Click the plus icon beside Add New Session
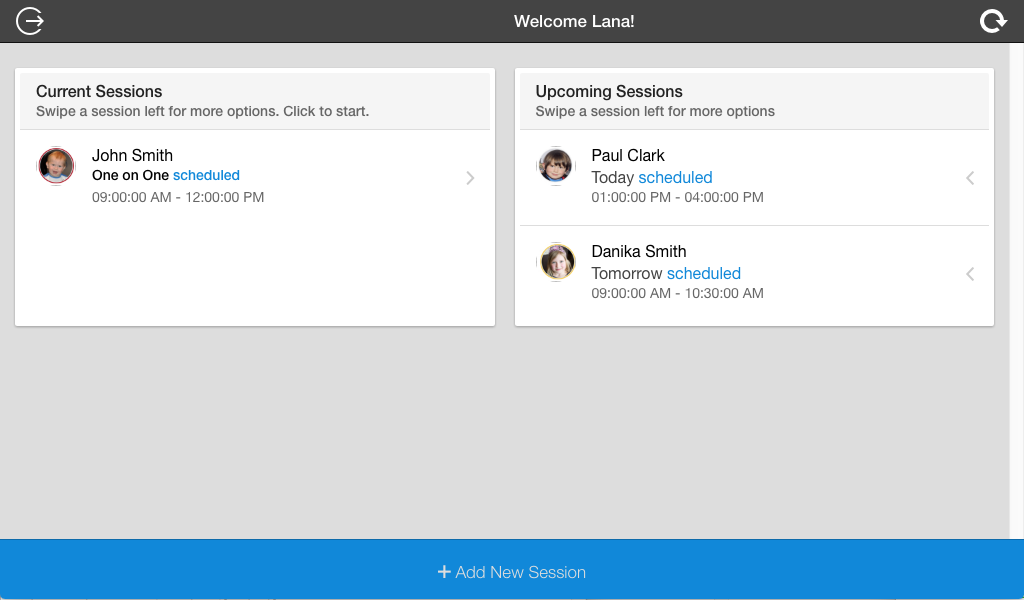This screenshot has height=600, width=1024. [x=444, y=572]
